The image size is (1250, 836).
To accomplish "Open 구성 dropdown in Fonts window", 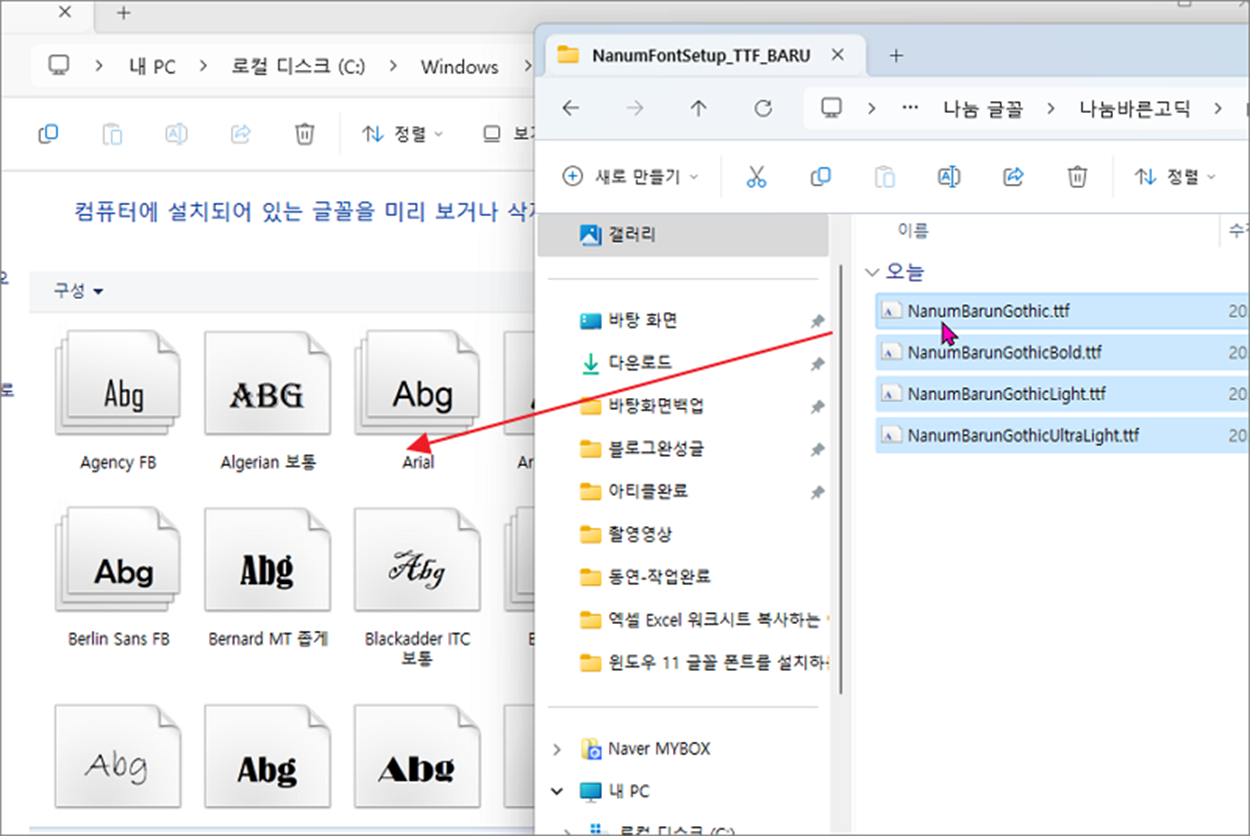I will pyautogui.click(x=79, y=291).
